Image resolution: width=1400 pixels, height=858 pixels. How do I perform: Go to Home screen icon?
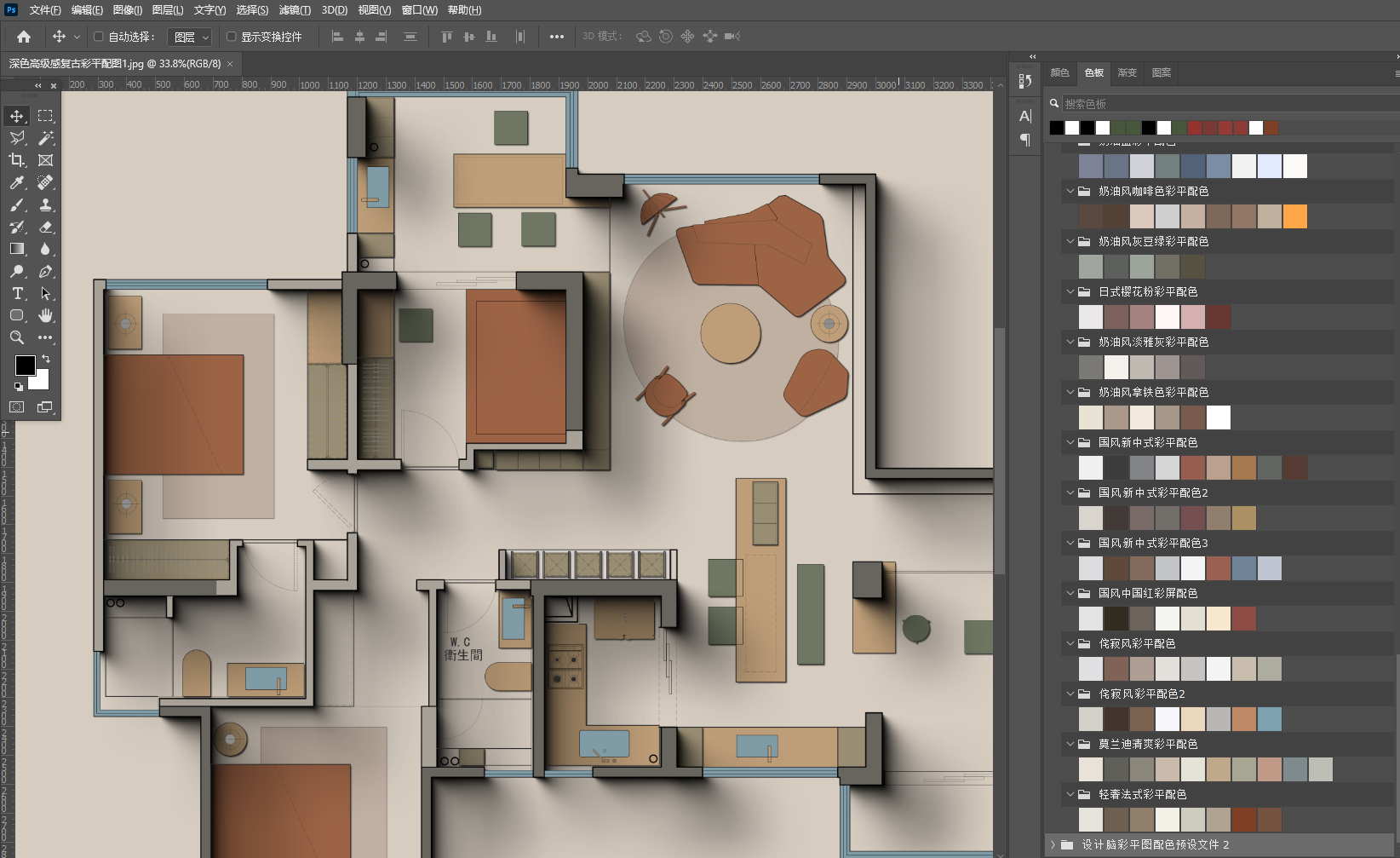(24, 37)
